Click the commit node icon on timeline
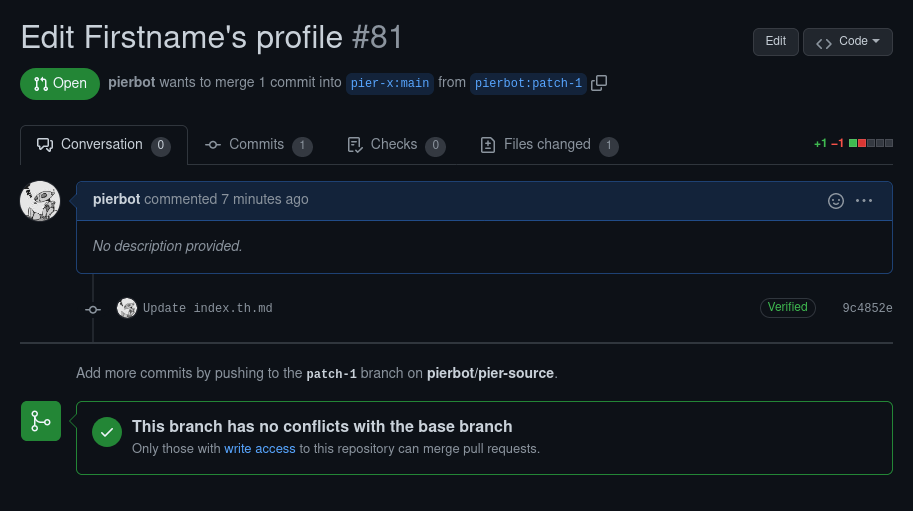Image resolution: width=913 pixels, height=511 pixels. pyautogui.click(x=93, y=310)
